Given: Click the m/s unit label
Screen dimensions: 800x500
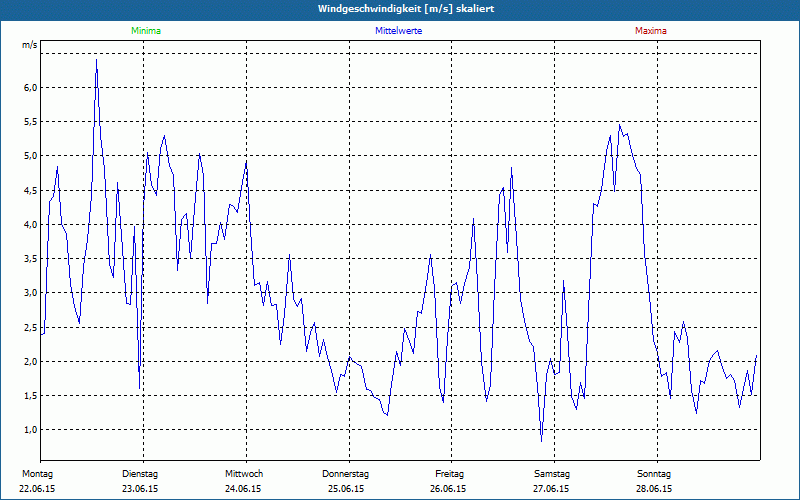Looking at the screenshot, I should pos(30,45).
